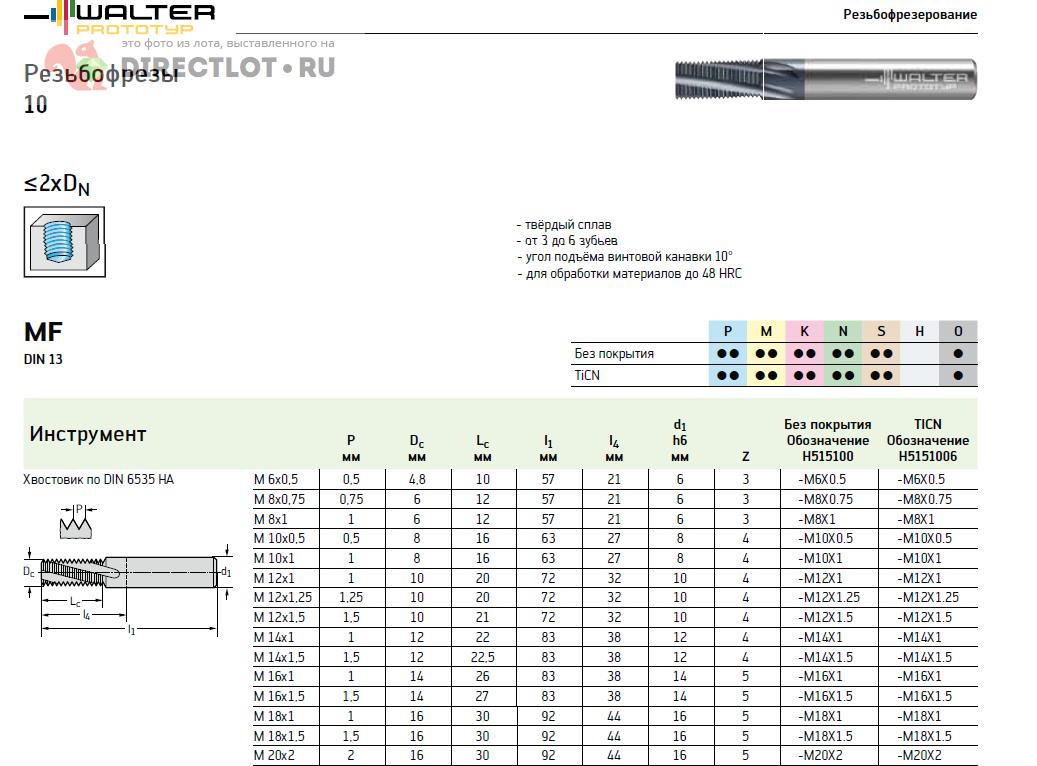Image resolution: width=1037 pixels, height=766 pixels.
Task: Click the TiCN coating row label
Action: (x=587, y=376)
